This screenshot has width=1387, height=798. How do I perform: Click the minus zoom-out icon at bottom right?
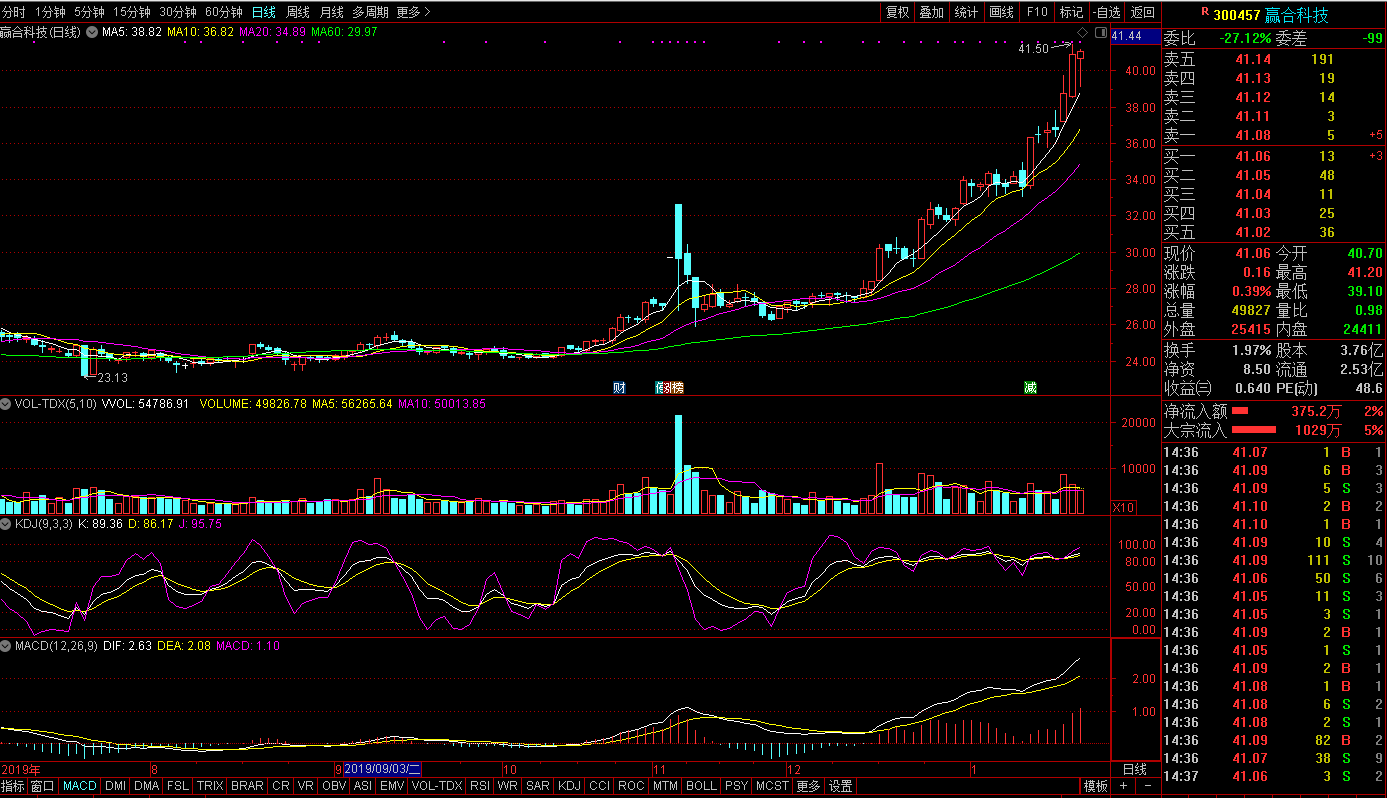(1146, 786)
